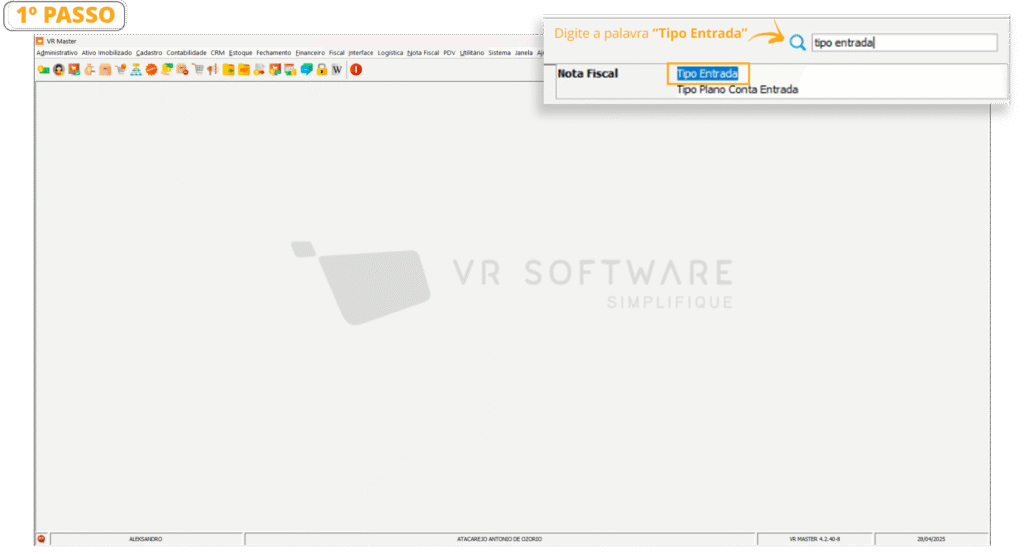The width and height of the screenshot is (1024, 554).
Task: Open the CRM menu
Action: (x=217, y=53)
